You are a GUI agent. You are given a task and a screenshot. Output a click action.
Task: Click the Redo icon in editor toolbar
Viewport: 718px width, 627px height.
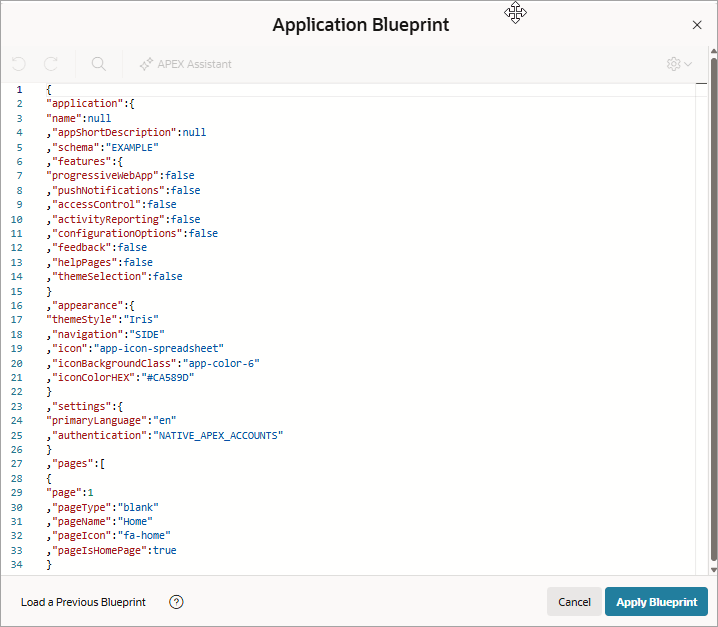51,64
